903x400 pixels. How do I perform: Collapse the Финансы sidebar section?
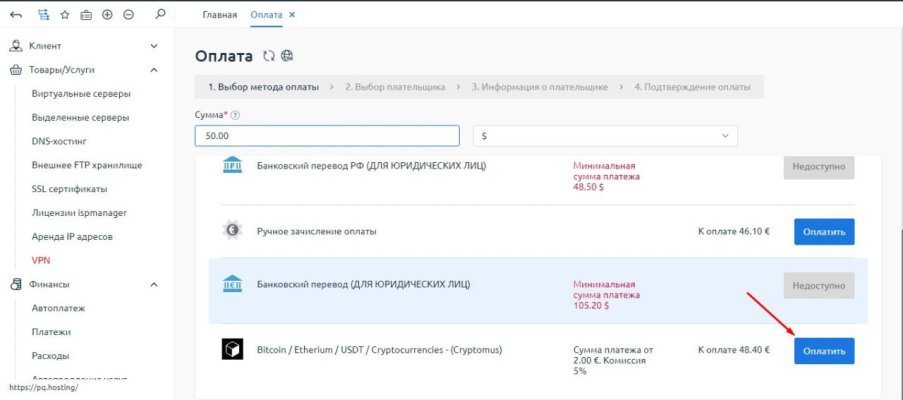tap(154, 284)
